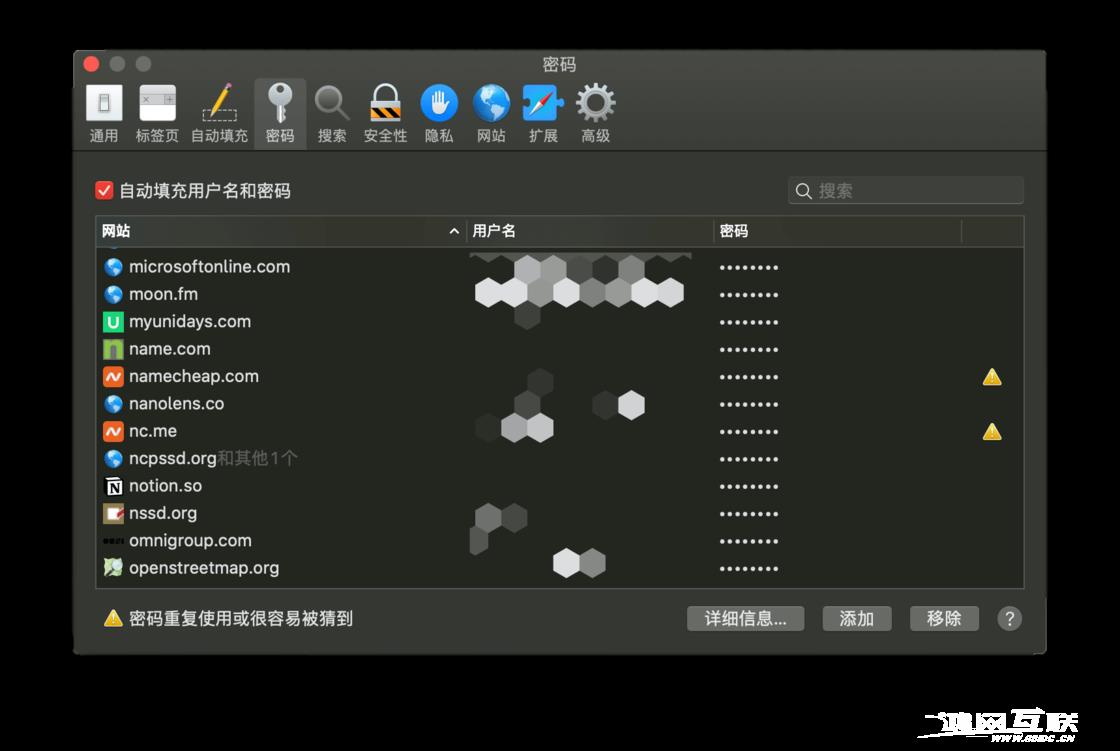The image size is (1120, 751).
Task: Open the 高级 (Advanced) gear pane
Action: (596, 114)
